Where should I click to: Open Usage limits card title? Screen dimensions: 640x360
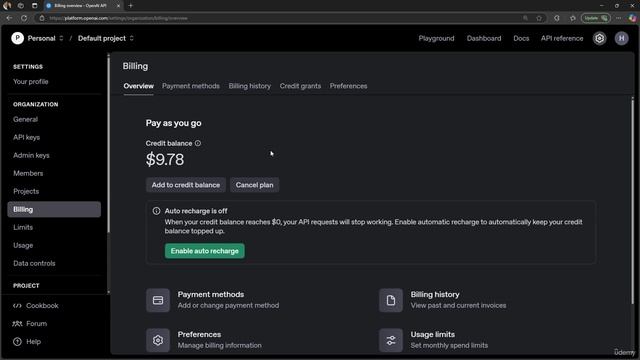tap(433, 335)
